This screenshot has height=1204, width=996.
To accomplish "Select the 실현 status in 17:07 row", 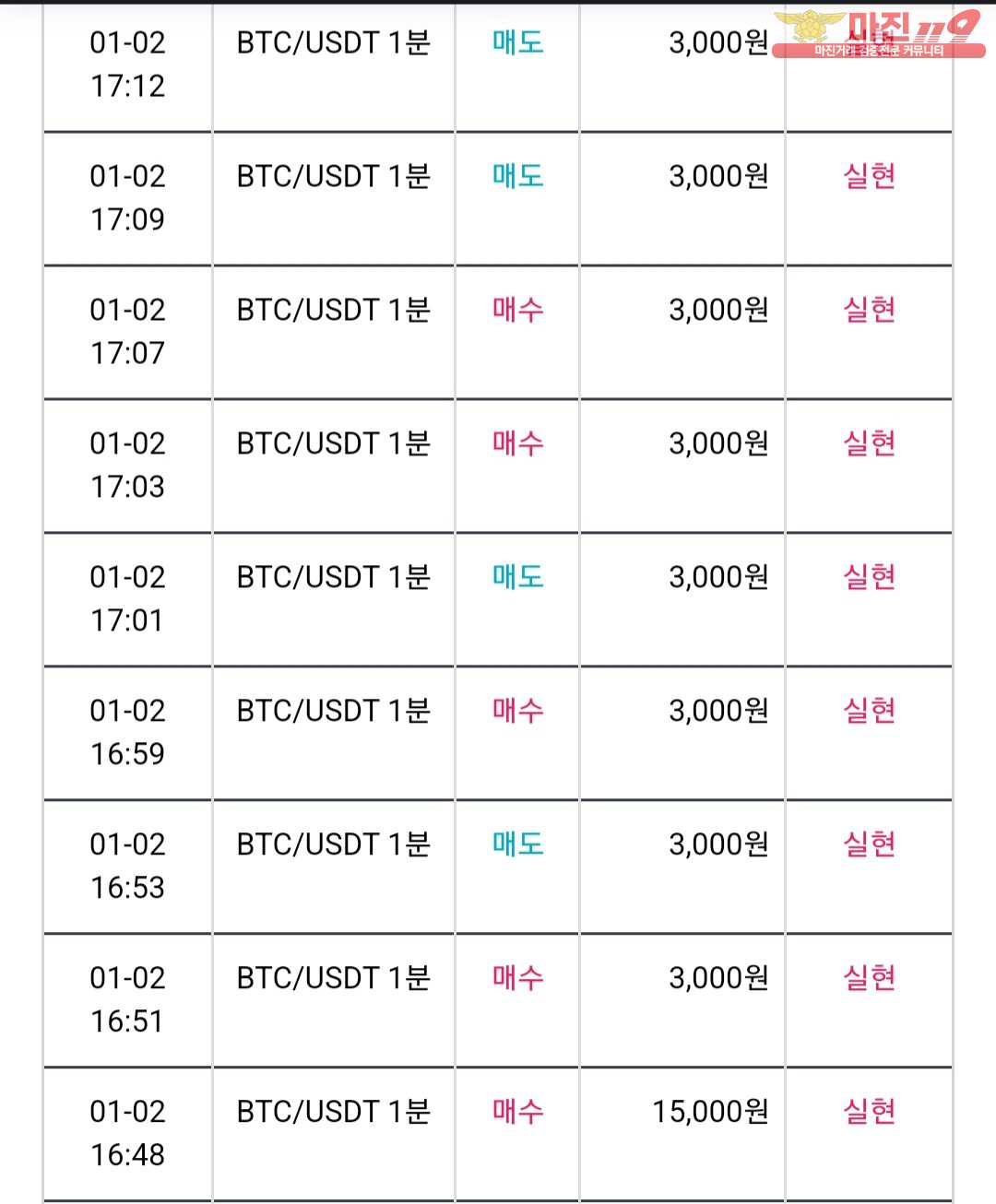I will pyautogui.click(x=870, y=310).
